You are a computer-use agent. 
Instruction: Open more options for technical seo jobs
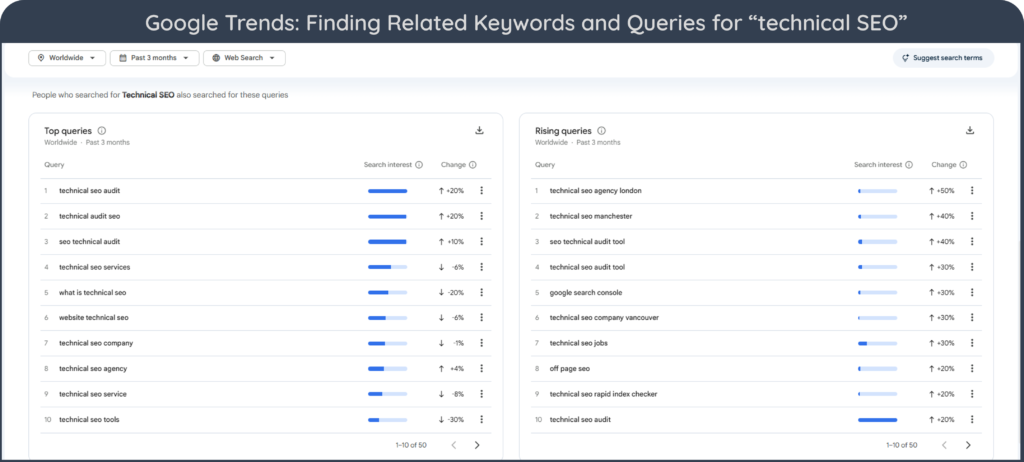972,343
